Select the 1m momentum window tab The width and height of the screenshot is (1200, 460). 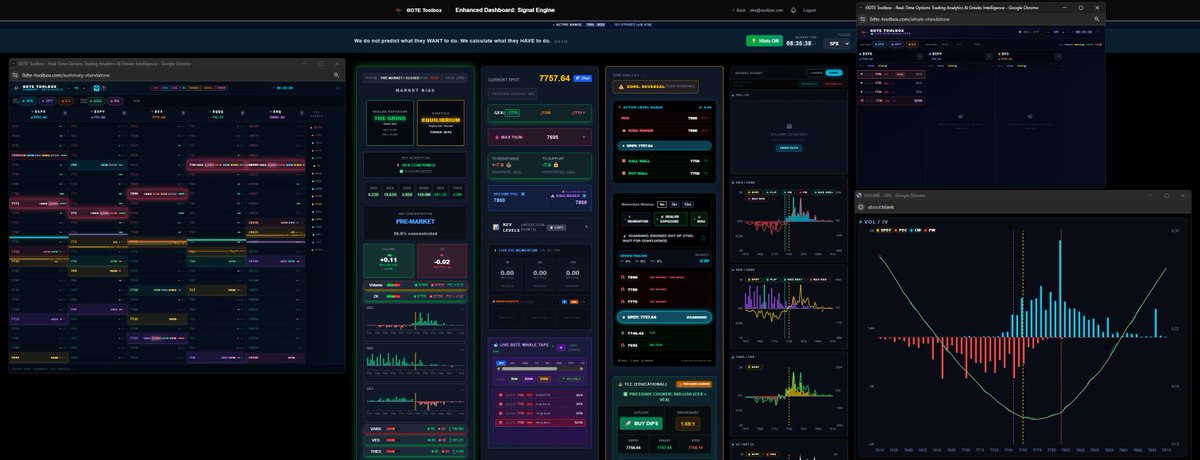(660, 203)
